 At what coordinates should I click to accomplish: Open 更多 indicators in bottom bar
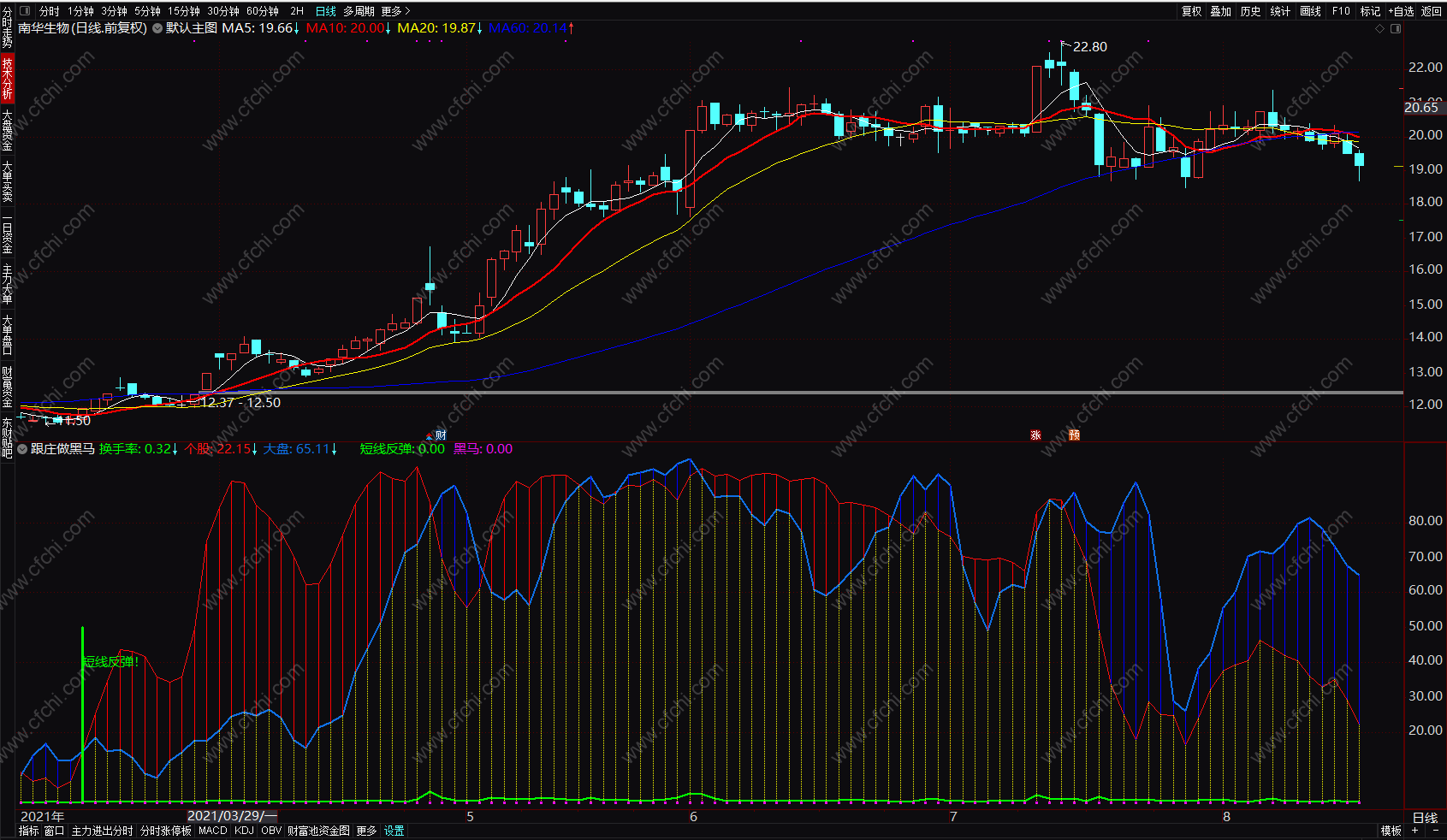click(x=366, y=831)
